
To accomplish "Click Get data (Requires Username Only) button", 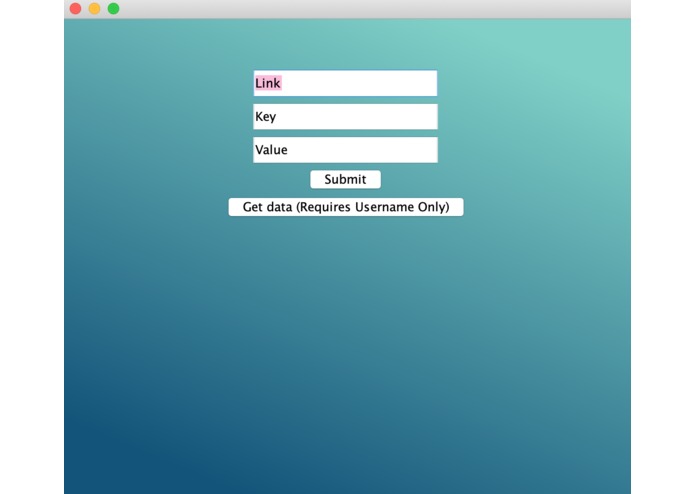I will coord(346,207).
